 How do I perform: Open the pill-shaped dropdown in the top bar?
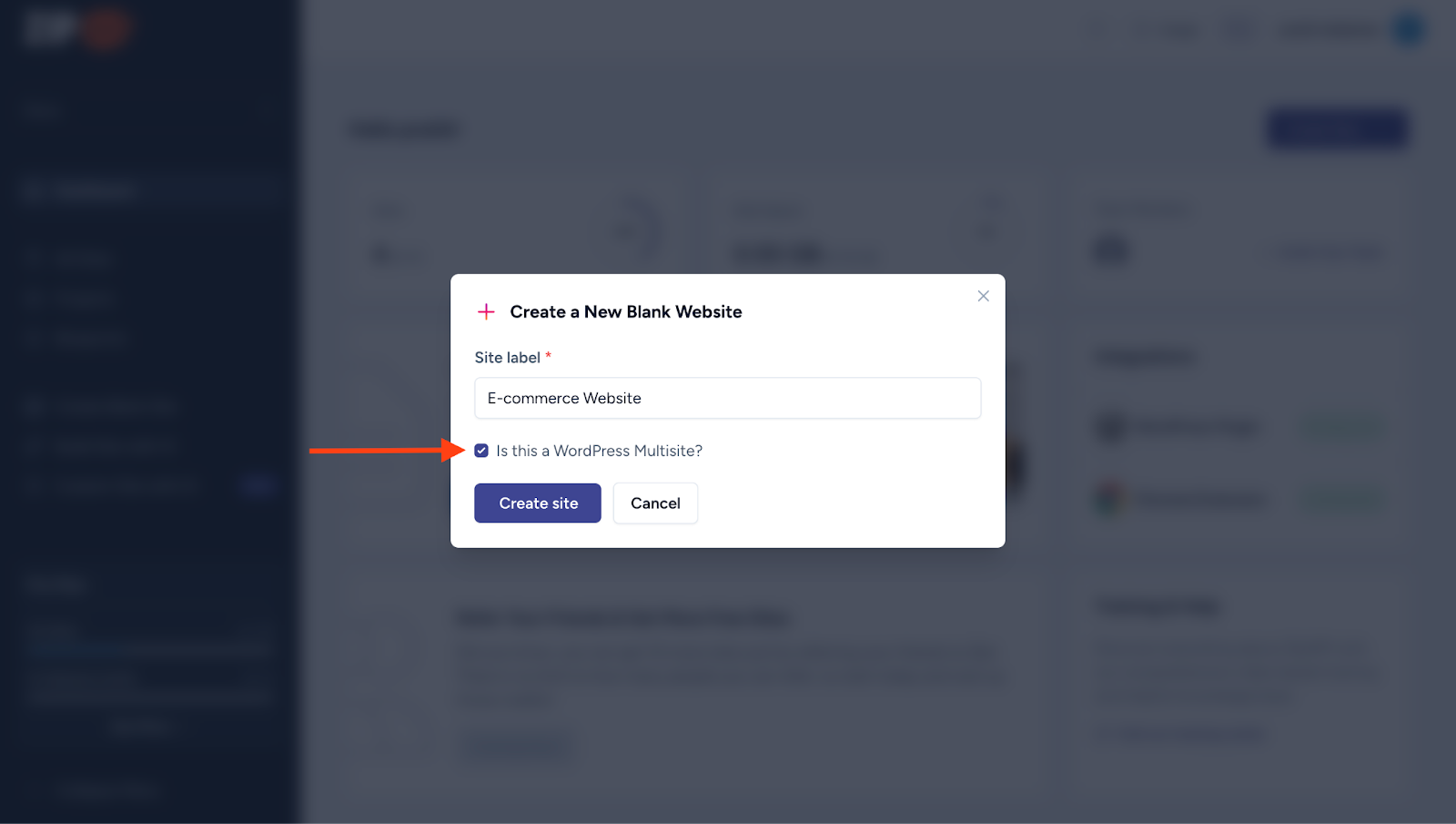(1168, 28)
